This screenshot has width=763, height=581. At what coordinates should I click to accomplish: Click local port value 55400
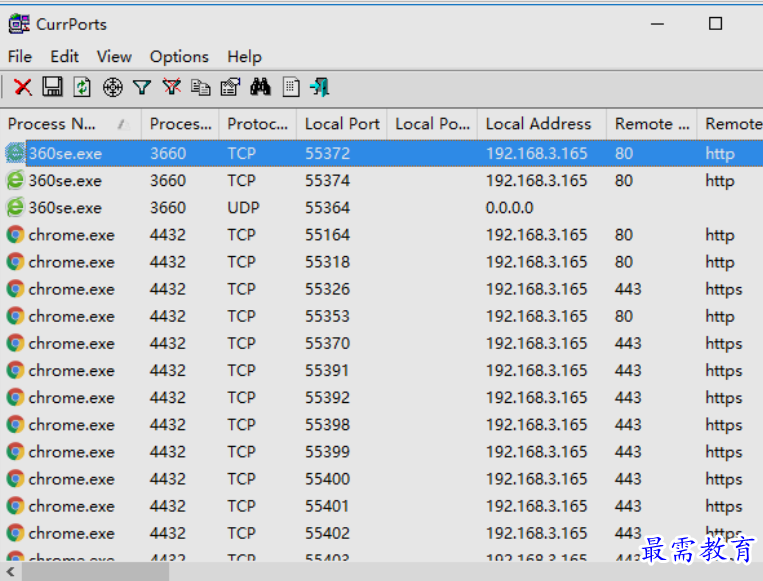pos(327,479)
